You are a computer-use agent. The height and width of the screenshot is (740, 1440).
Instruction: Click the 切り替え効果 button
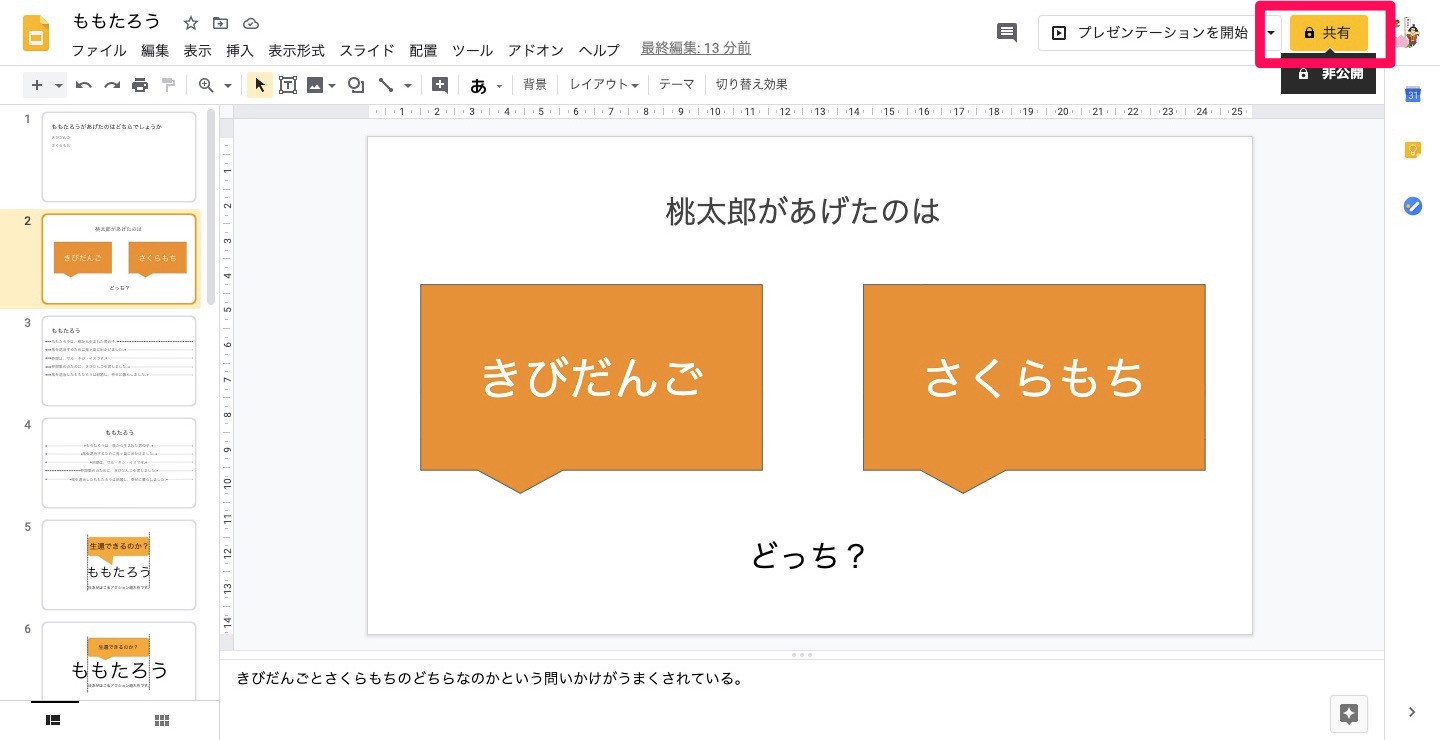coord(752,85)
